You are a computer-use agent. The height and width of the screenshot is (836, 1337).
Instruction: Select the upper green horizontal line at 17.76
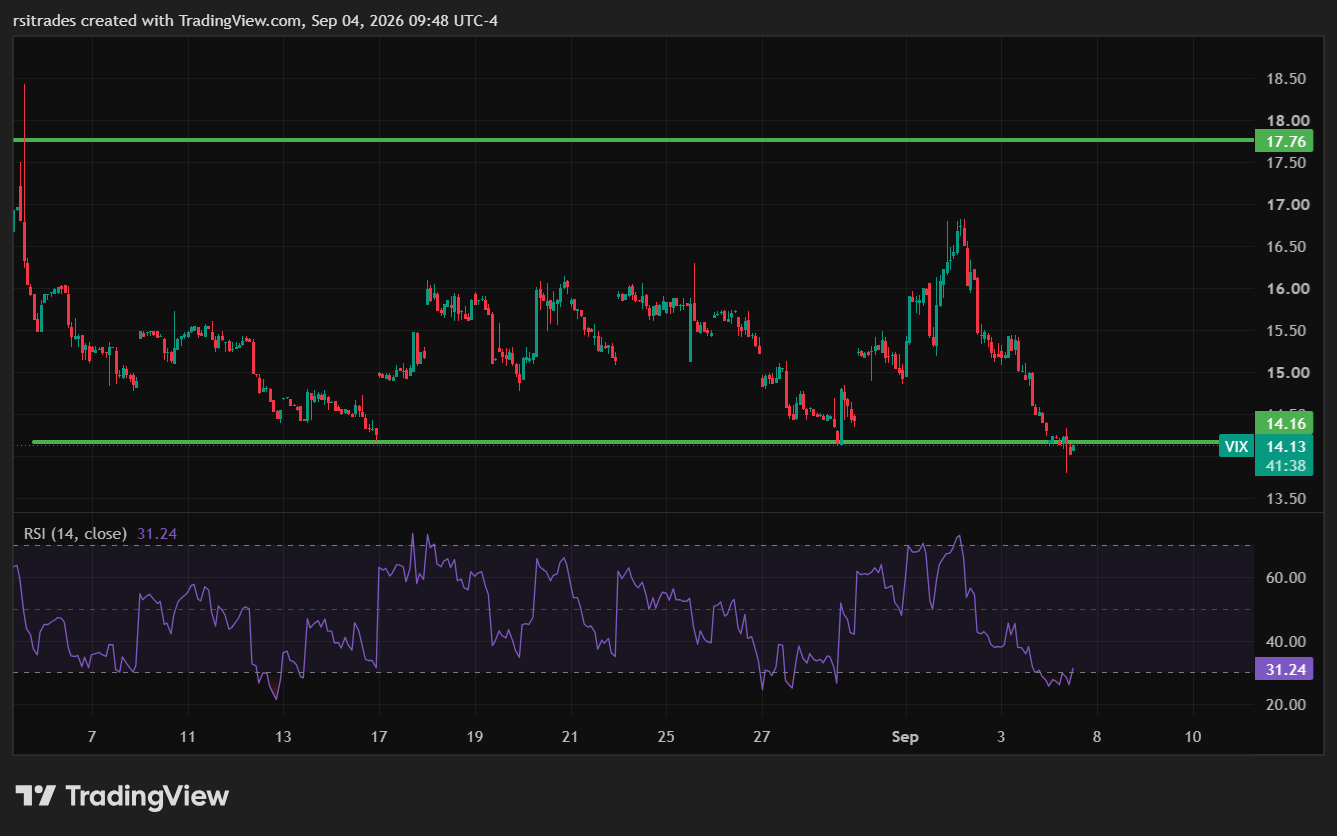click(633, 140)
